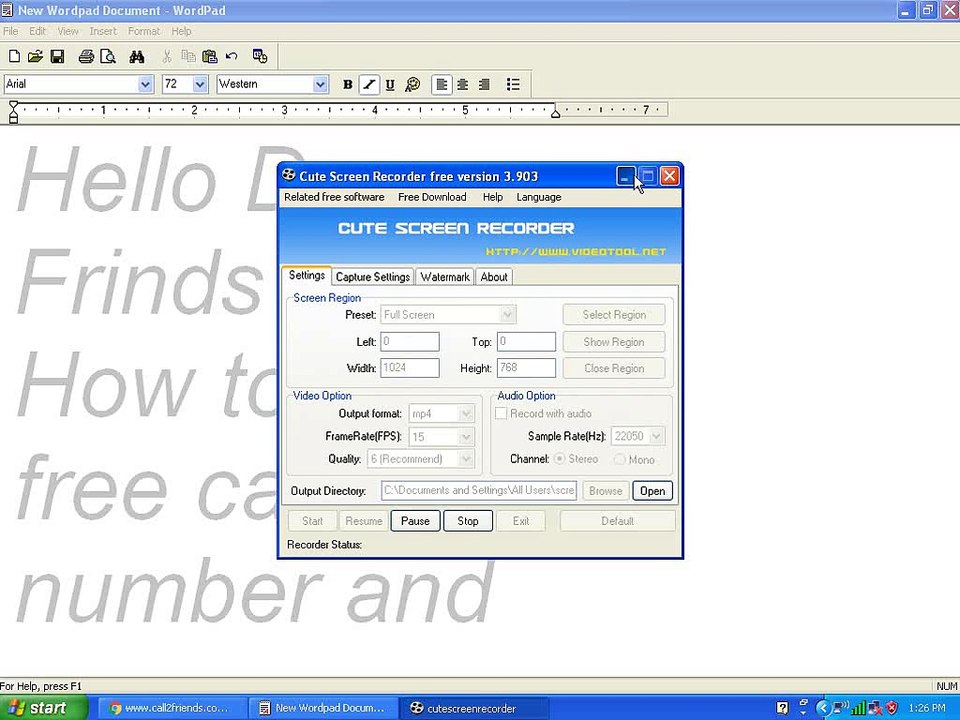Click the volume speaker tray icon
This screenshot has height=720, width=960.
pos(841,708)
